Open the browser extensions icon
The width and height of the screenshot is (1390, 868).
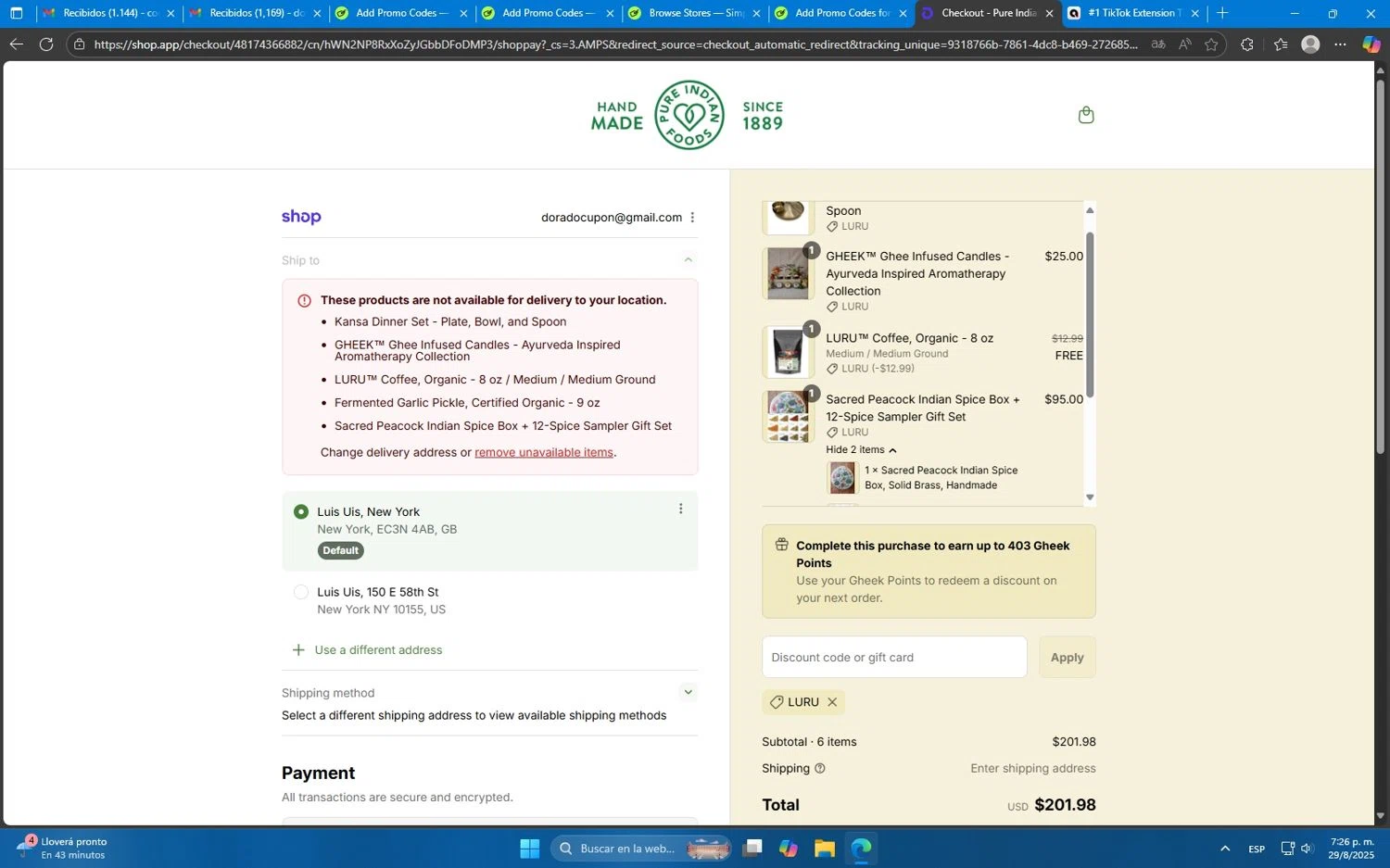tap(1246, 44)
